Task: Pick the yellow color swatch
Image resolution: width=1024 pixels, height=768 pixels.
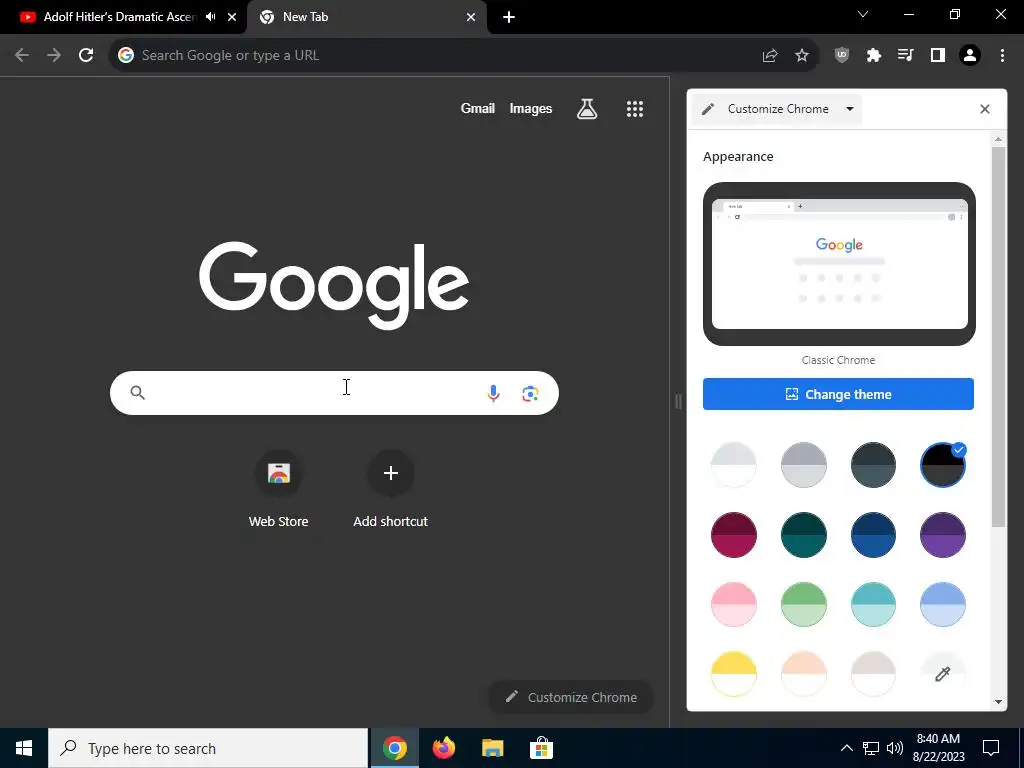Action: [733, 674]
